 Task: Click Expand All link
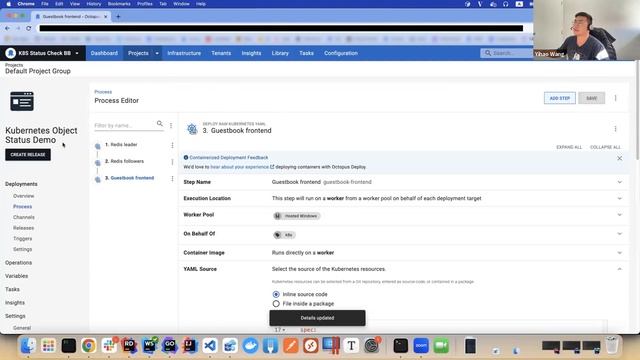click(569, 147)
